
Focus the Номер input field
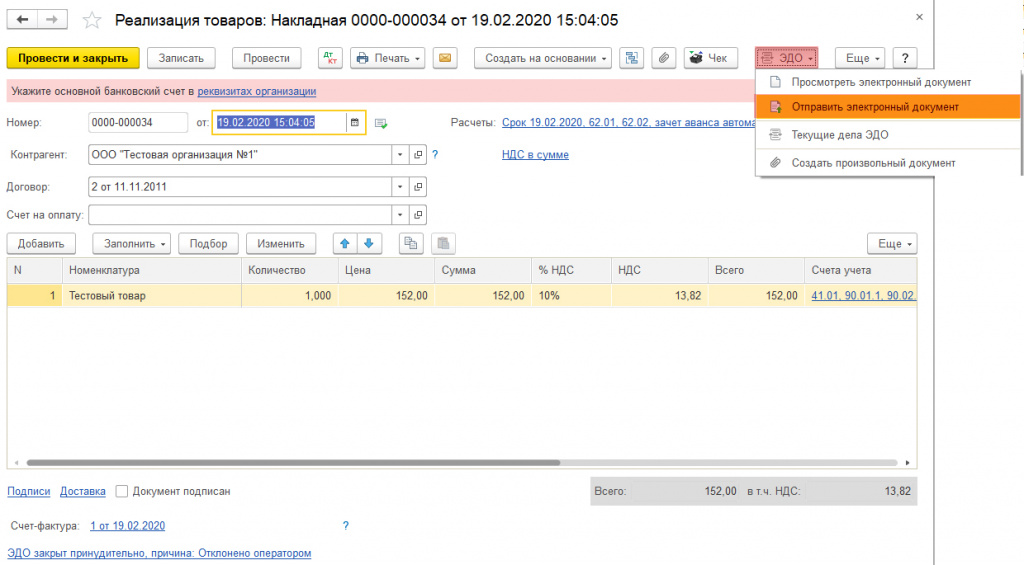pyautogui.click(x=138, y=122)
